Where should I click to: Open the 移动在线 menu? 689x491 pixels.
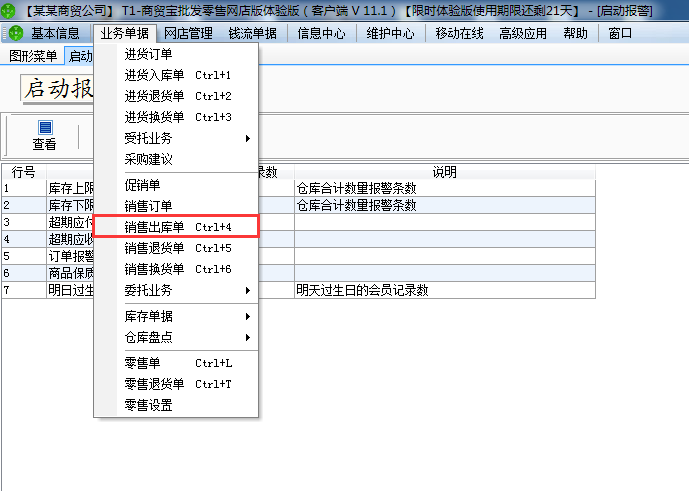[459, 33]
